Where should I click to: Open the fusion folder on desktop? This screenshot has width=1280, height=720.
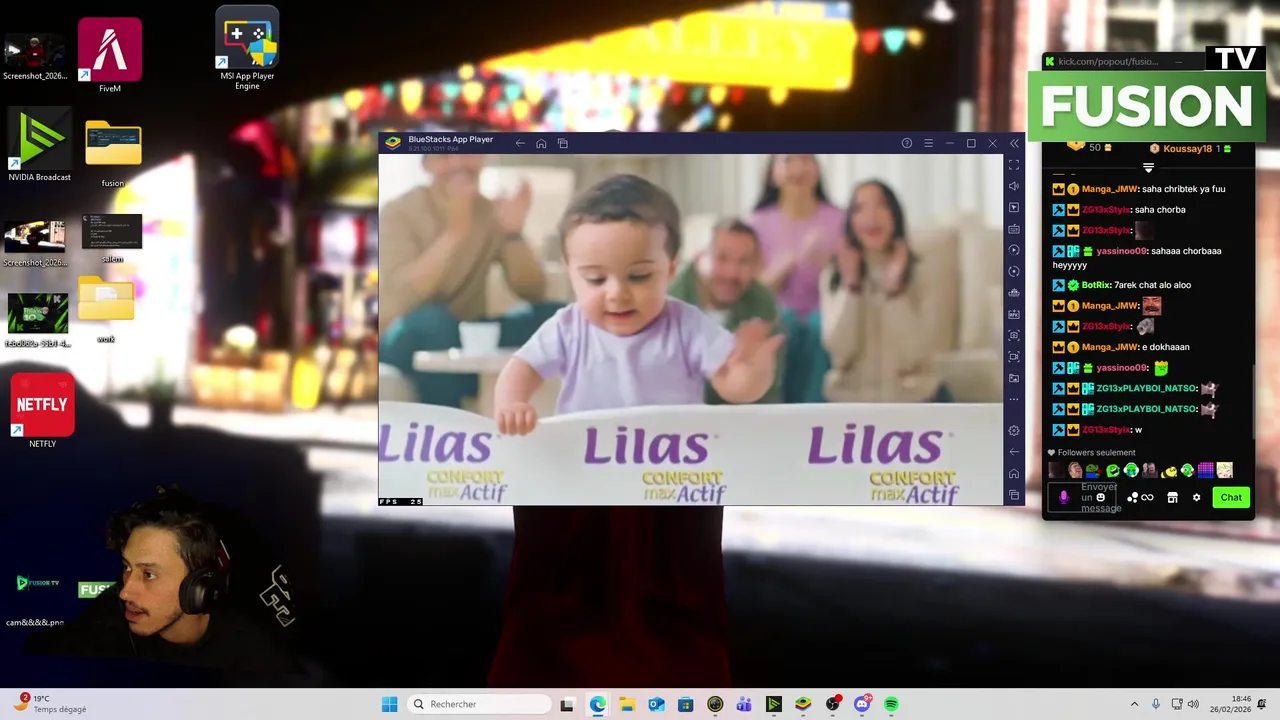point(113,154)
